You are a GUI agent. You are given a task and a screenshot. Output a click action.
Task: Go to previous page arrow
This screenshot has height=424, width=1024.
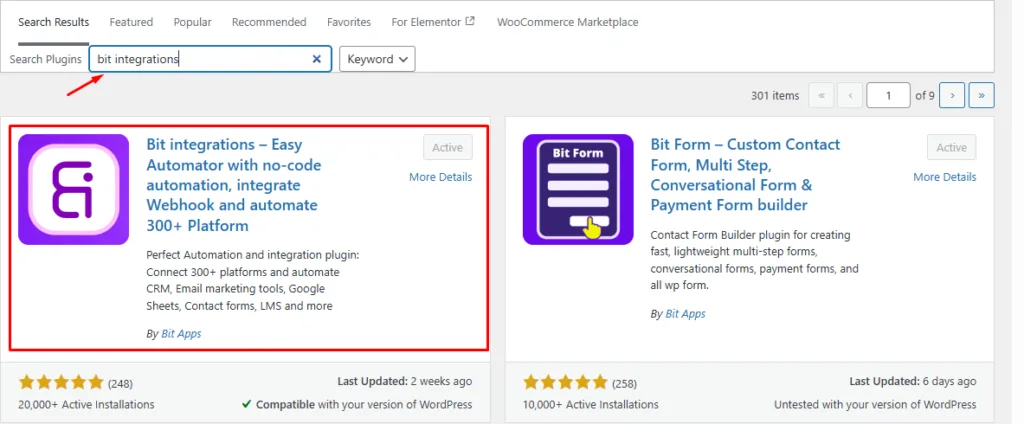(850, 96)
